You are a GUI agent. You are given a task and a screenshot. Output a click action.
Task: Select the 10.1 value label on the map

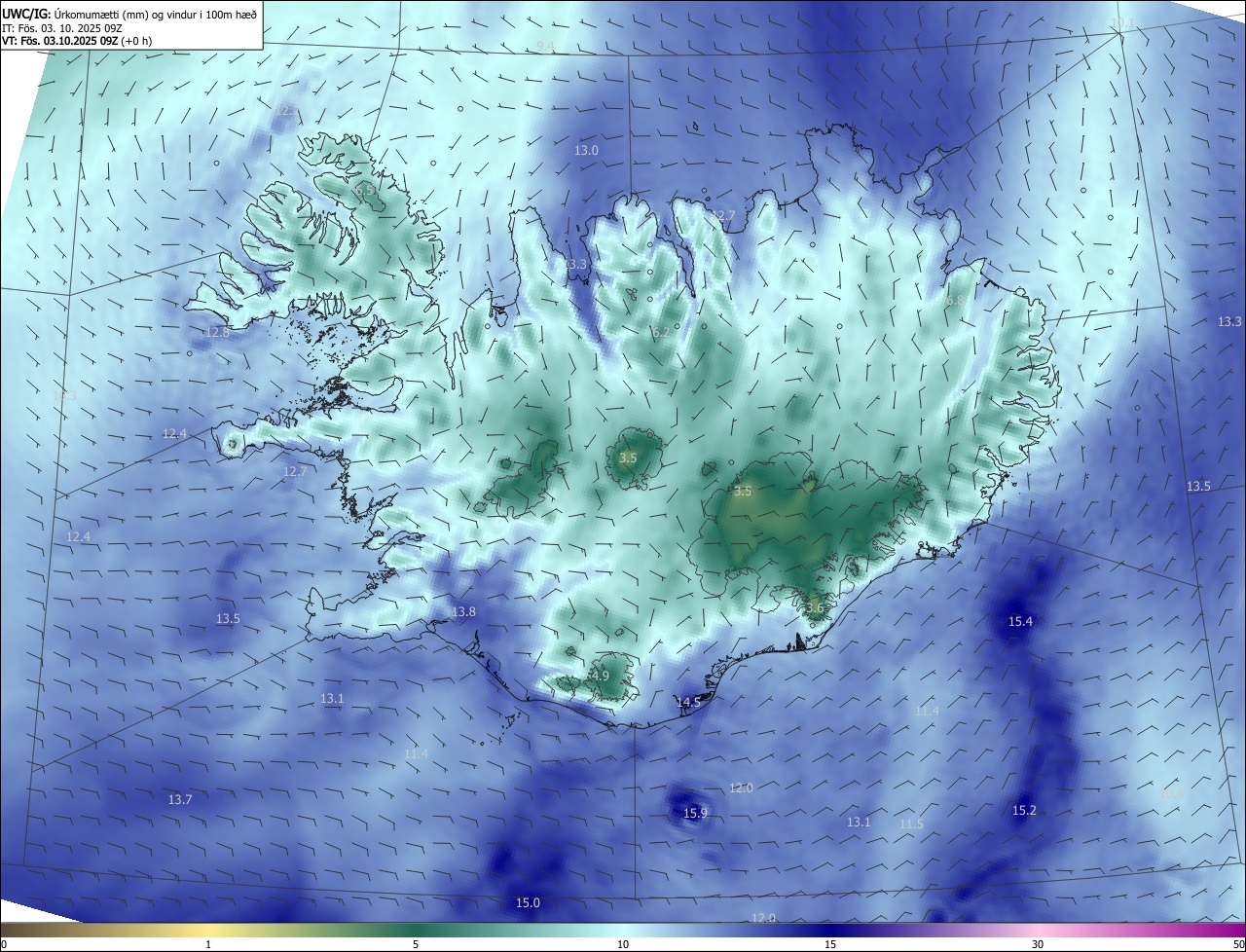click(x=1122, y=23)
